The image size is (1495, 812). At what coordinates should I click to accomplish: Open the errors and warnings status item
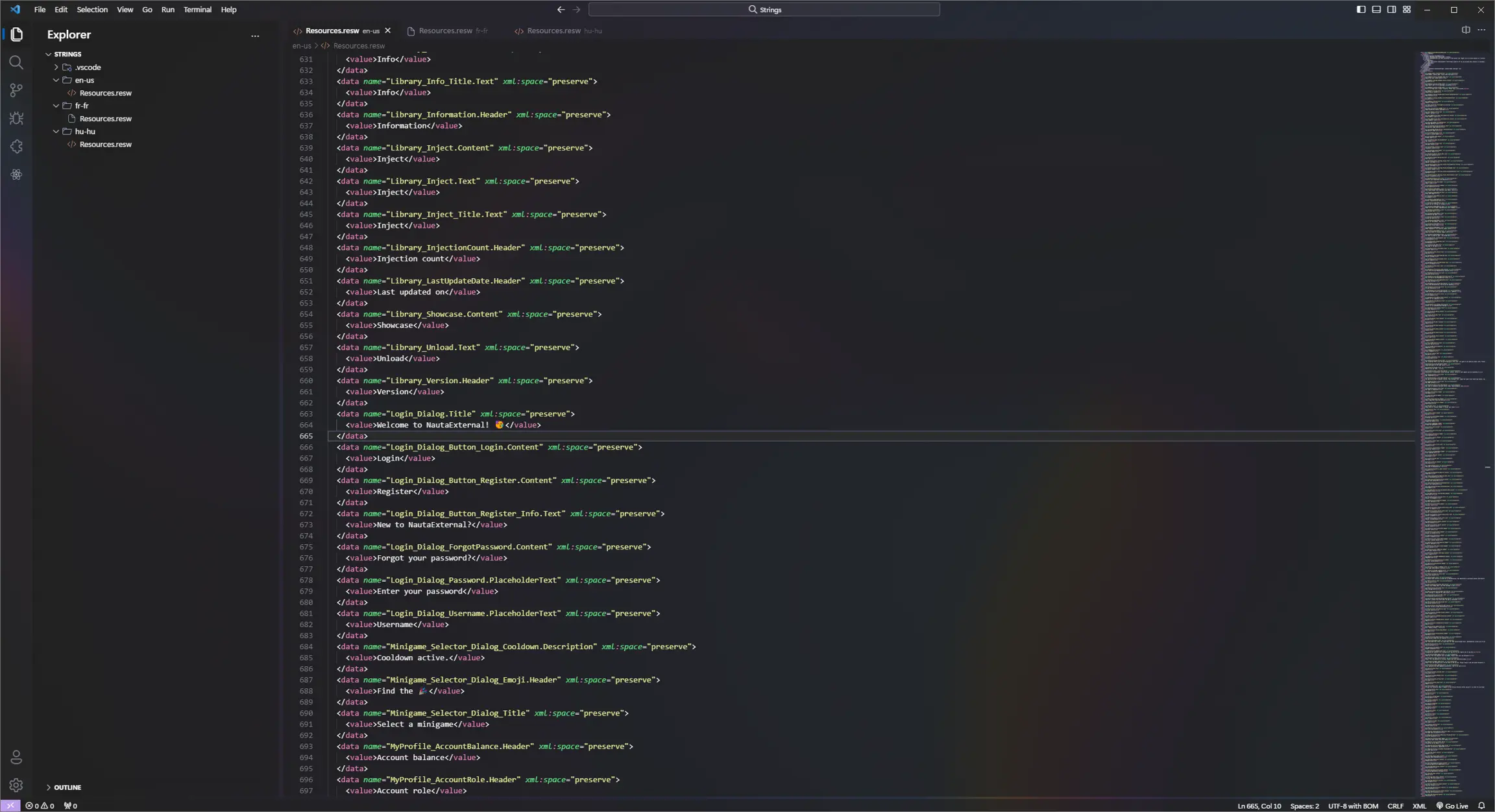click(40, 806)
